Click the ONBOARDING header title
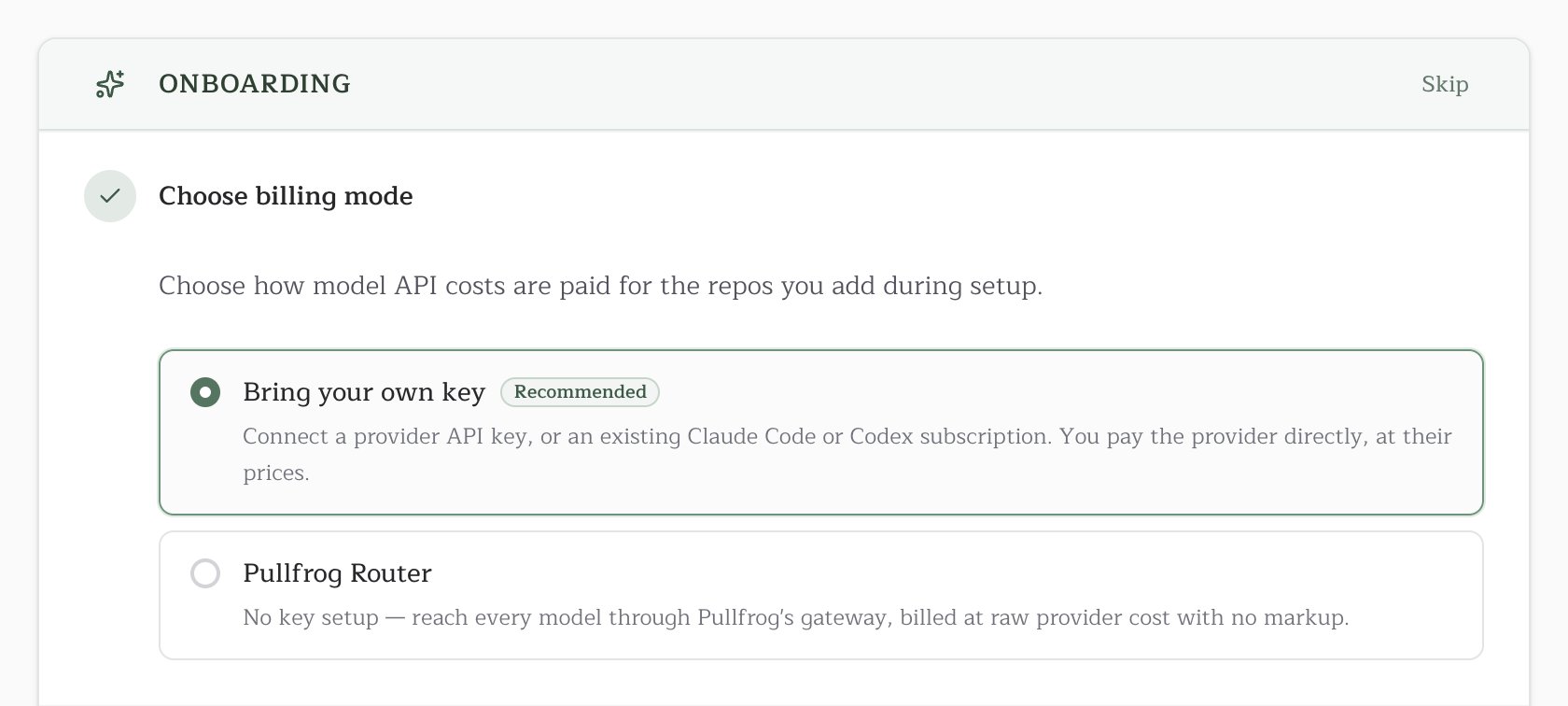This screenshot has width=1568, height=706. pyautogui.click(x=255, y=84)
